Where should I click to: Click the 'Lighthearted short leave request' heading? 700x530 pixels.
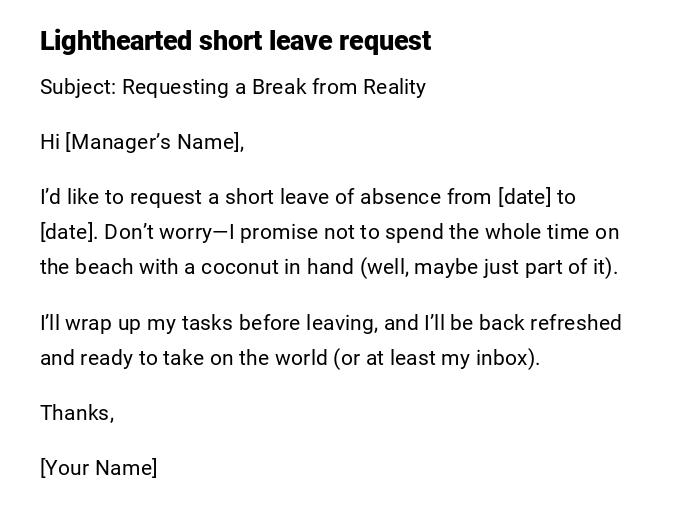[x=235, y=41]
